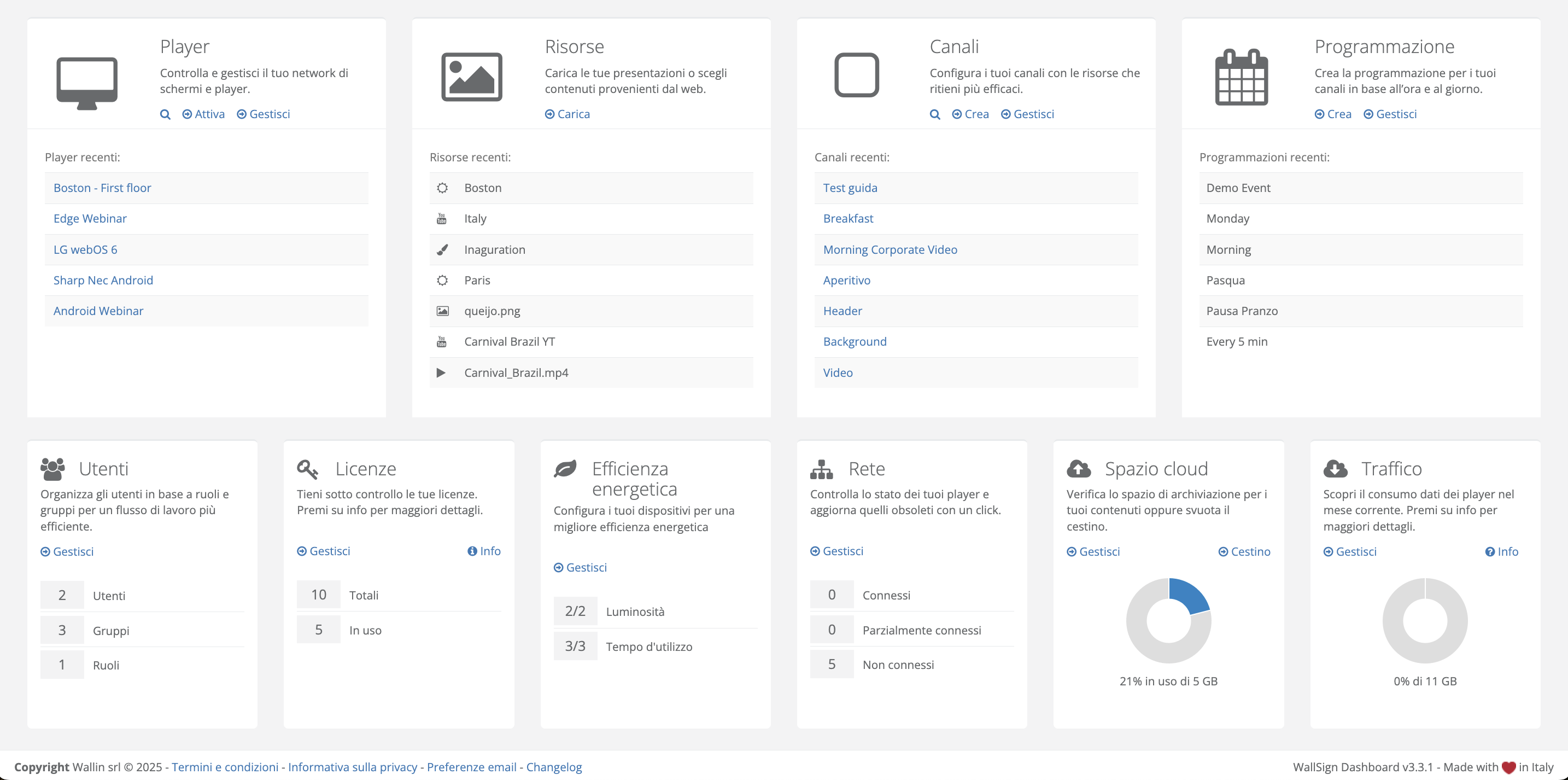Click the Licenze key icon
Viewport: 1568px width, 780px height.
(307, 469)
